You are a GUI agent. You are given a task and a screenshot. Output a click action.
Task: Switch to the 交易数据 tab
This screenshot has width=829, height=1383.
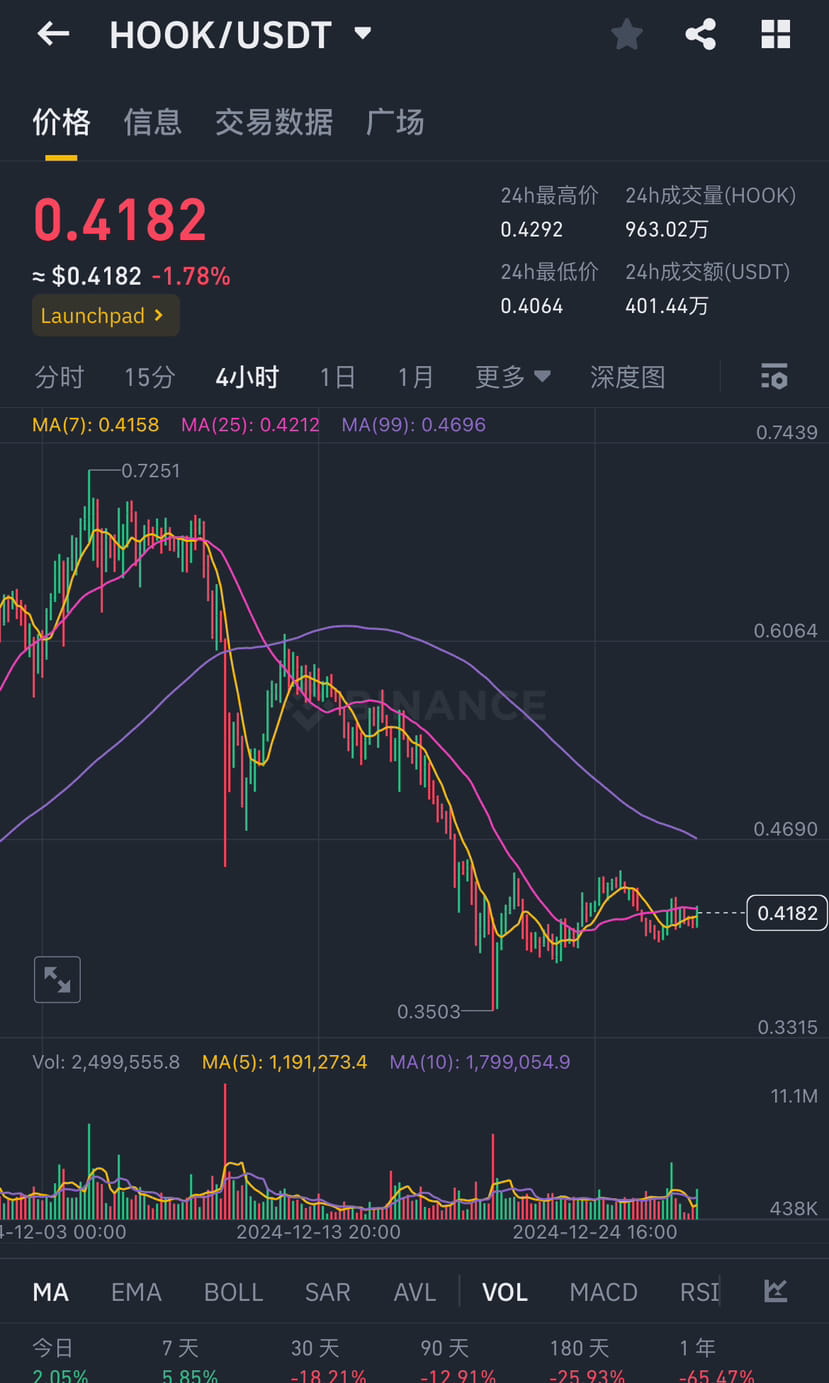tap(273, 121)
